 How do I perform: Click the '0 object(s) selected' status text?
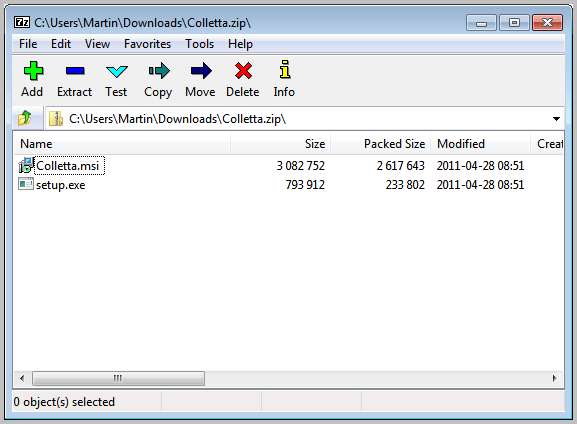(64, 402)
